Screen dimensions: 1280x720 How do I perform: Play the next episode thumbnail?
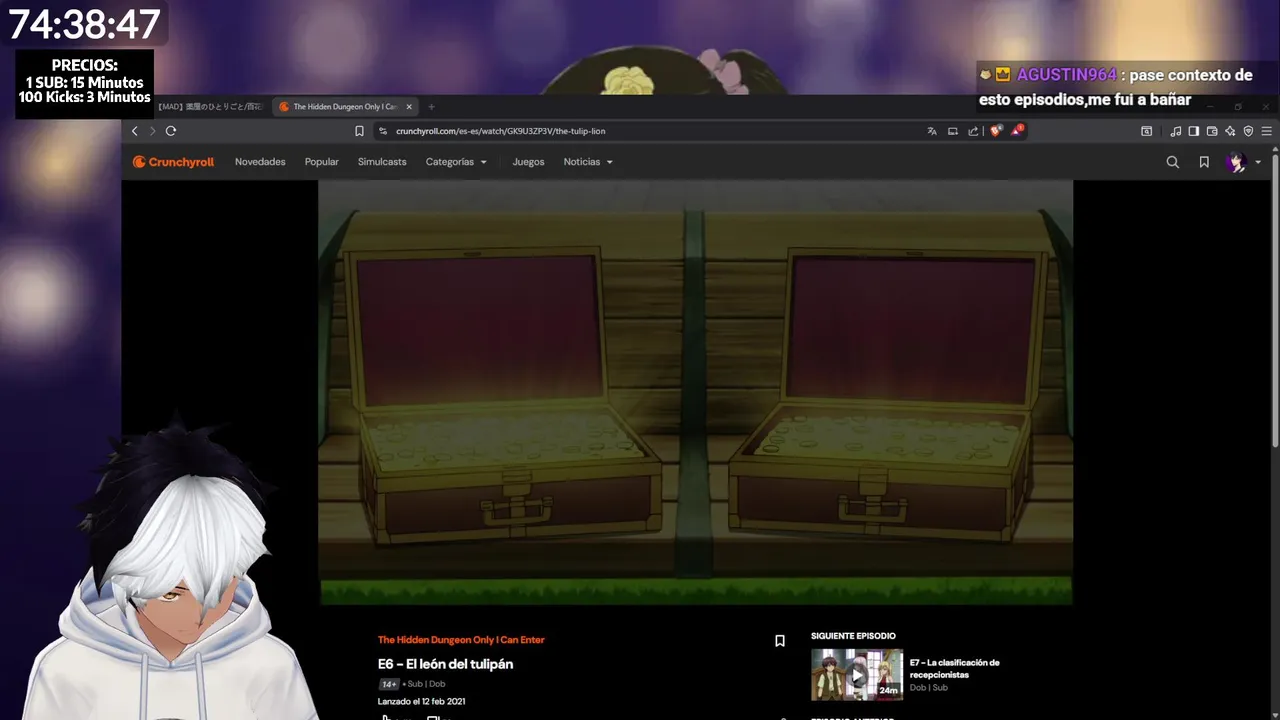tap(857, 675)
